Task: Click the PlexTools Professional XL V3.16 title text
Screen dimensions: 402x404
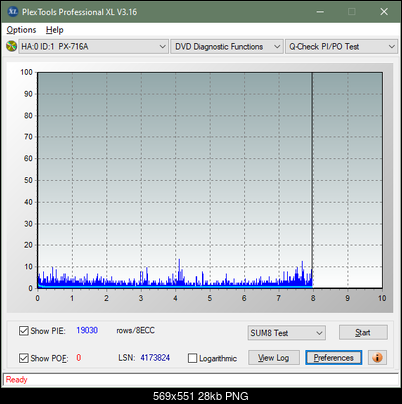Action: [79, 12]
